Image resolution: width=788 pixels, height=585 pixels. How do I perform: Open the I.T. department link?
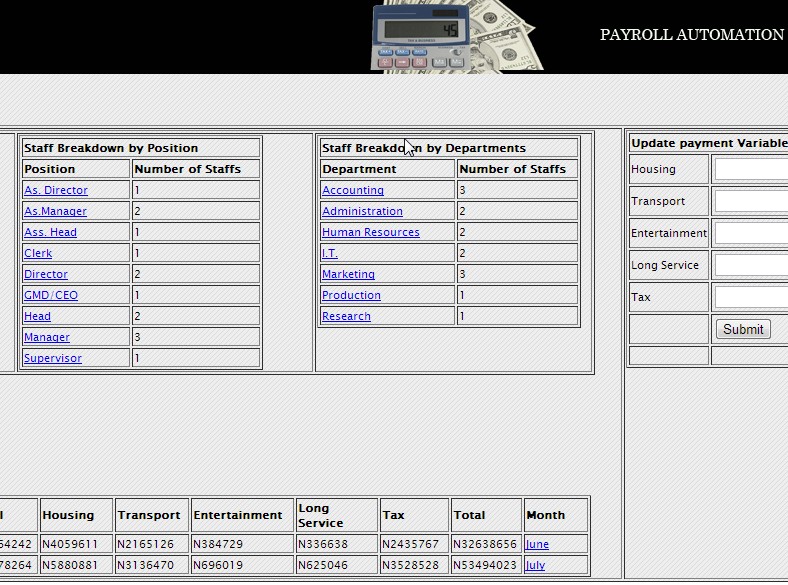coord(330,253)
